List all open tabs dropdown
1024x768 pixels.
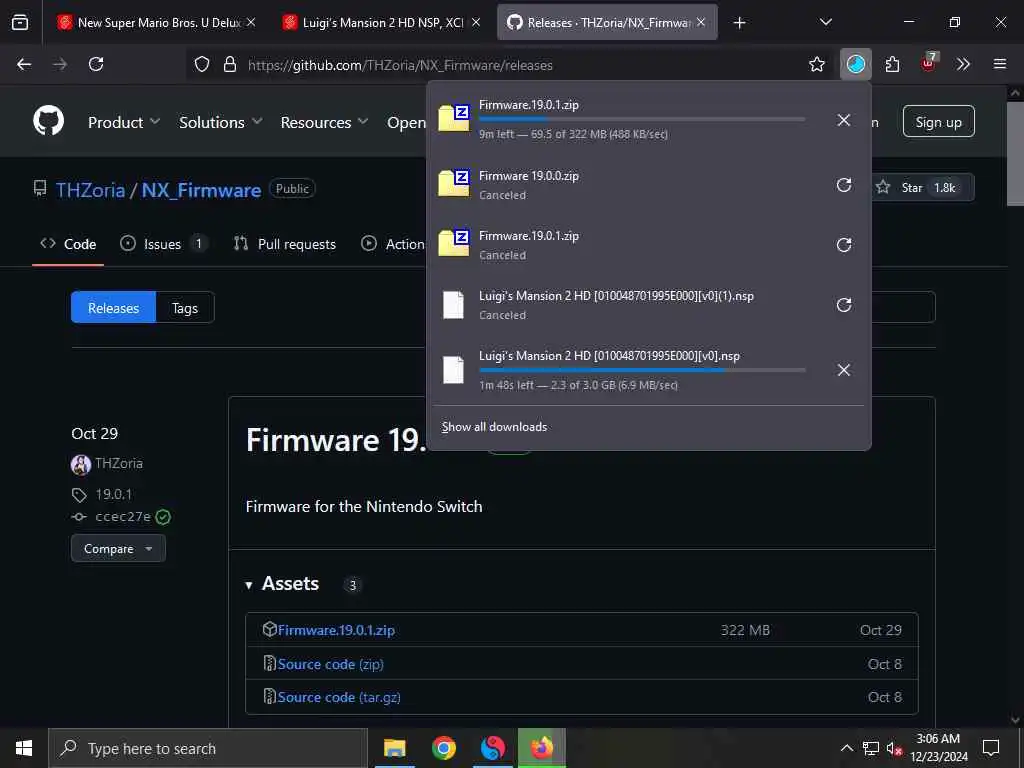pos(825,22)
